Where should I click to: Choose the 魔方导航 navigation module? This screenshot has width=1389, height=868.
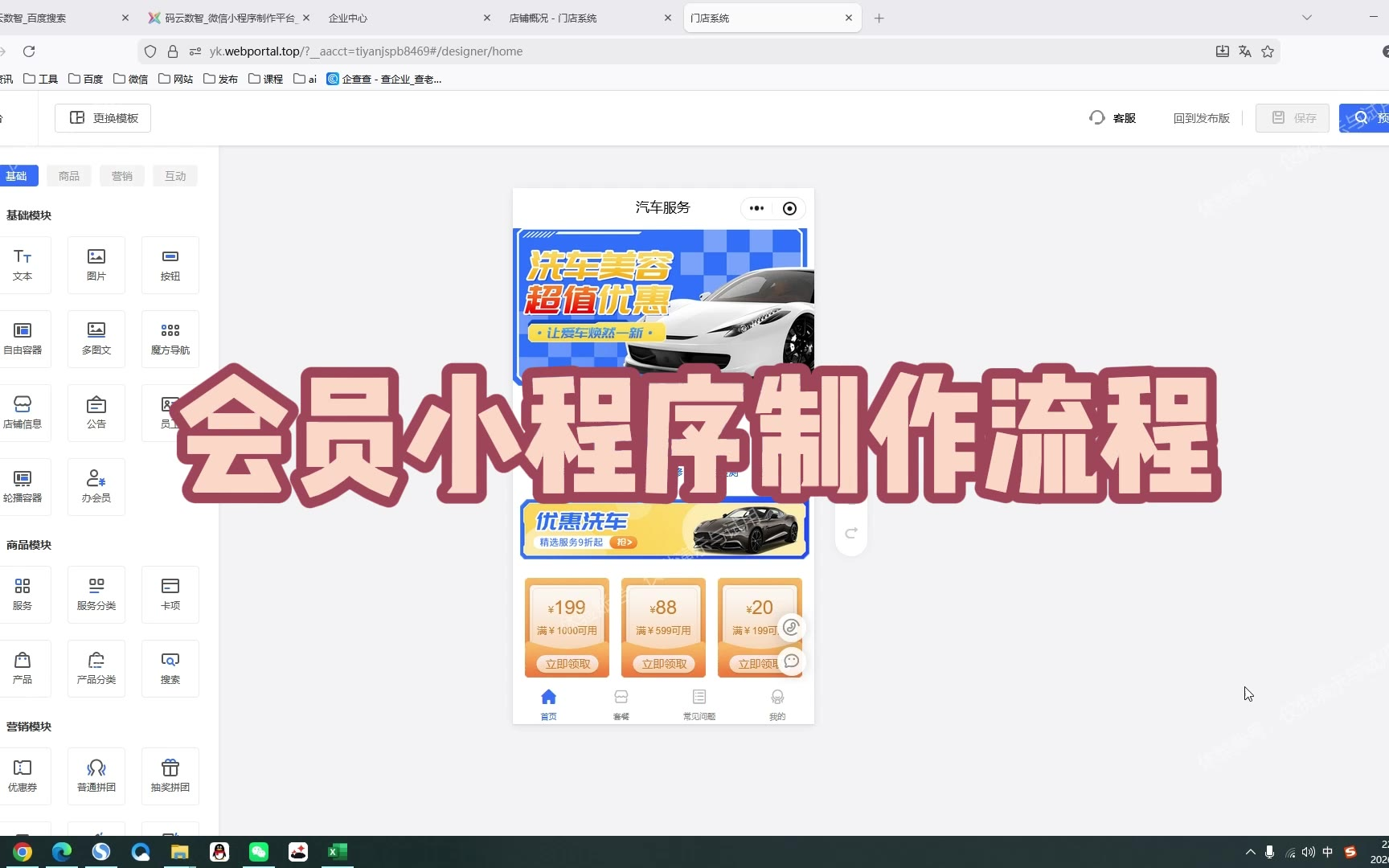170,338
